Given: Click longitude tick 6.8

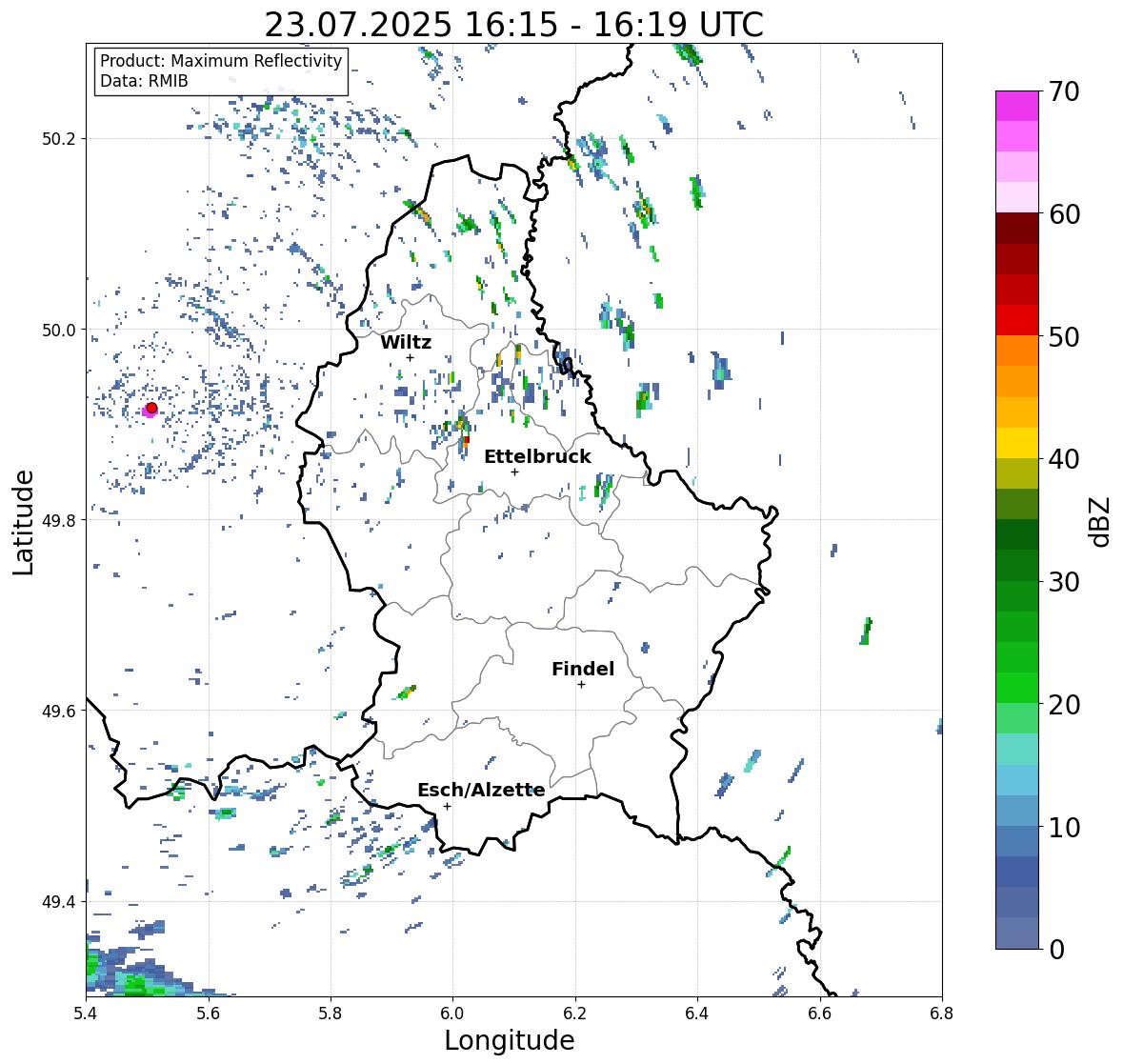Looking at the screenshot, I should 942,1013.
